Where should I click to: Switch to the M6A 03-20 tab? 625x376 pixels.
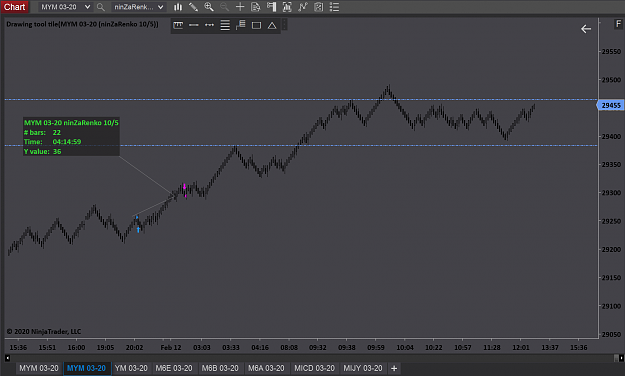266,368
